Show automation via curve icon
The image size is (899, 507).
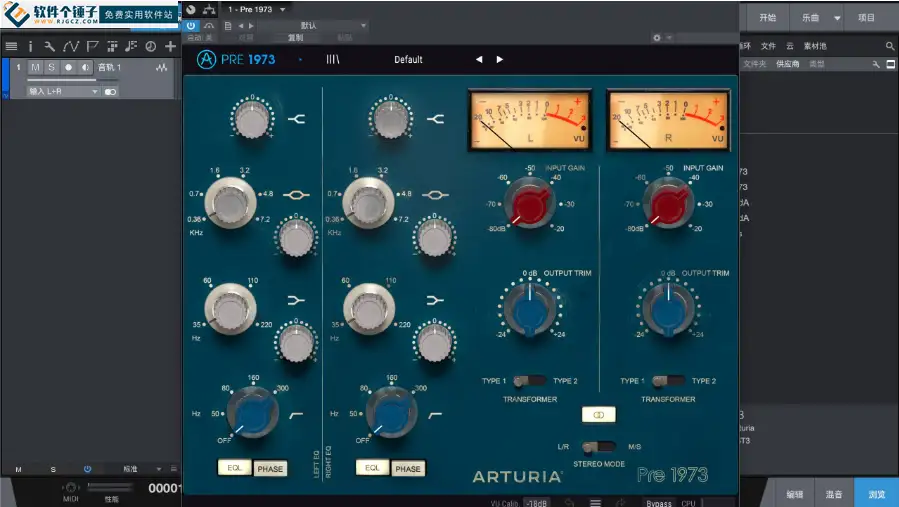71,46
